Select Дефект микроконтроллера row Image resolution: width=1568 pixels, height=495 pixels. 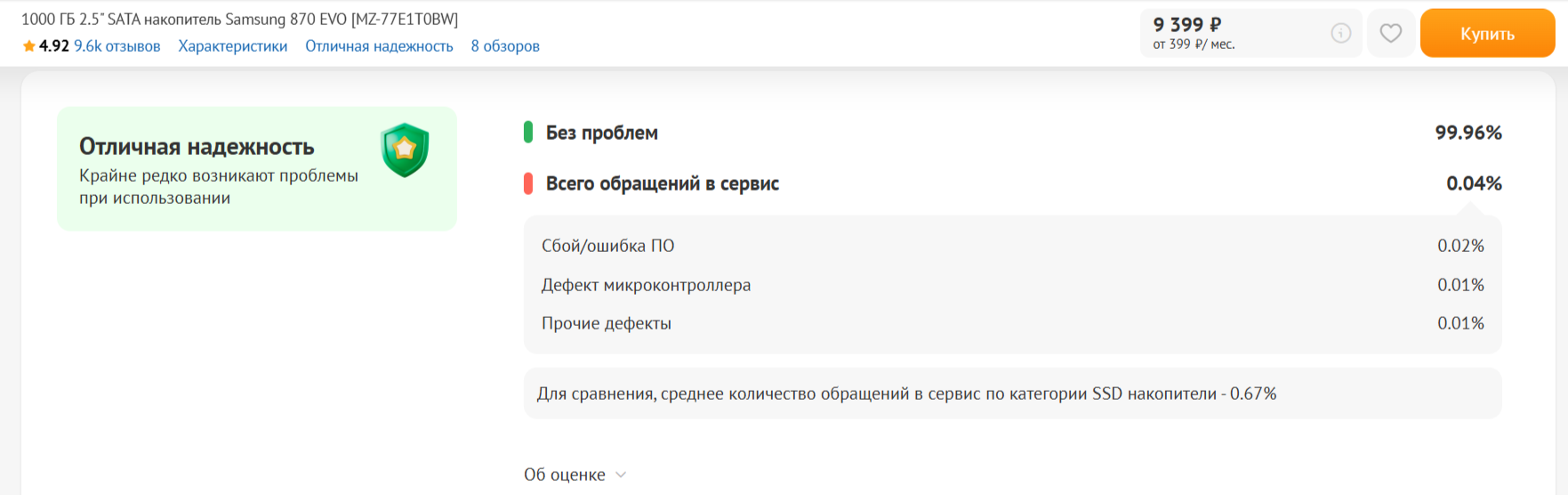tap(1012, 285)
